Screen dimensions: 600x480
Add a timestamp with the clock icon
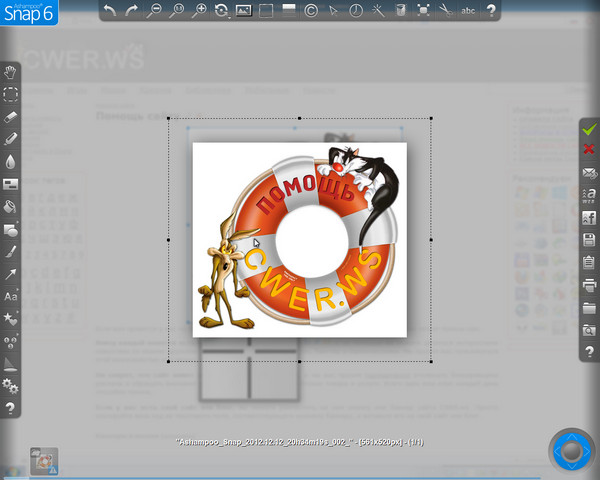coord(357,11)
